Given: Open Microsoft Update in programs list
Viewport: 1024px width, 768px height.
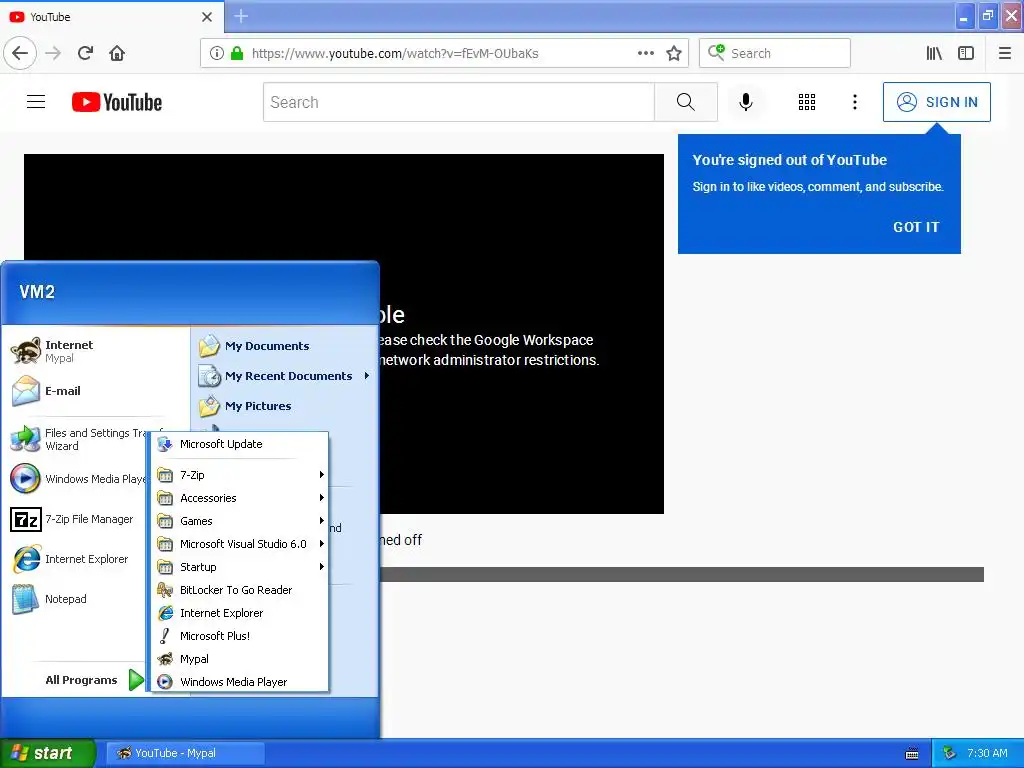Looking at the screenshot, I should pos(240,444).
